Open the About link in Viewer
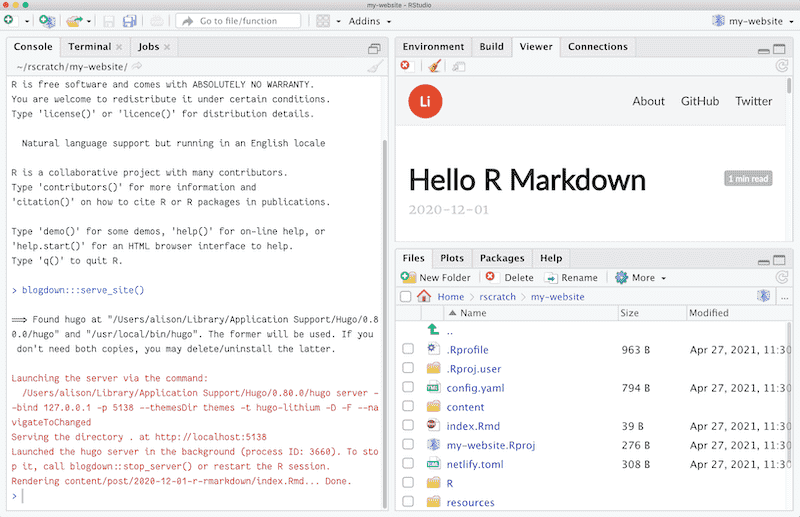Screen dimensions: 800x517 point(648,101)
